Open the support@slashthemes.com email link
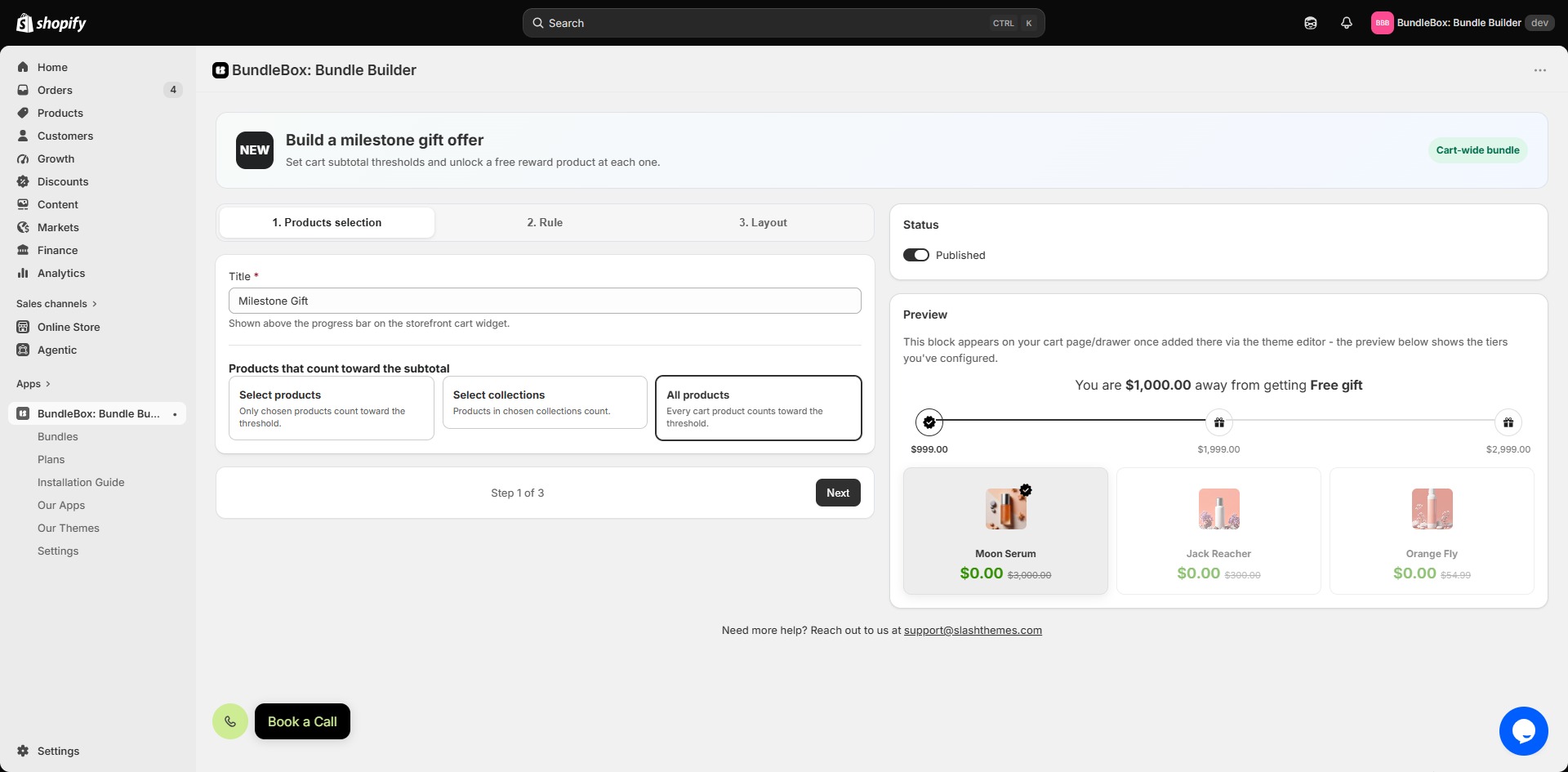Viewport: 1568px width, 772px height. click(x=973, y=630)
